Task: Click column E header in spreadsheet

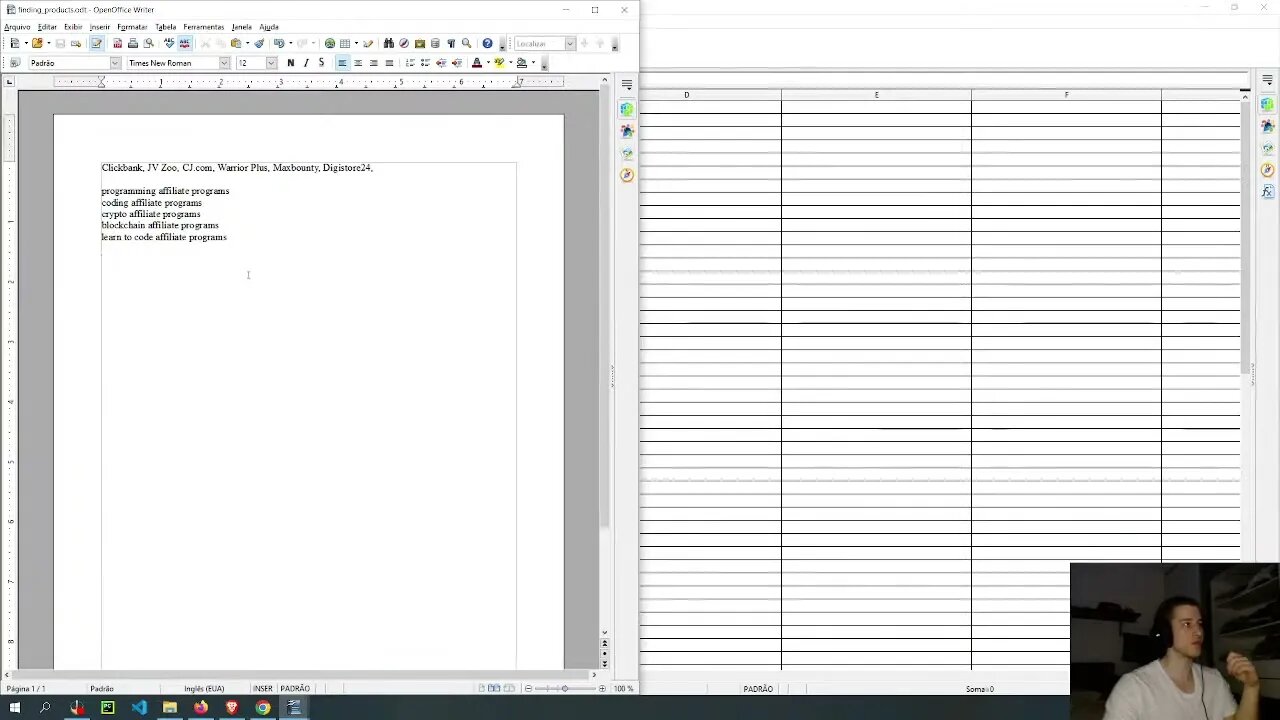Action: (876, 95)
